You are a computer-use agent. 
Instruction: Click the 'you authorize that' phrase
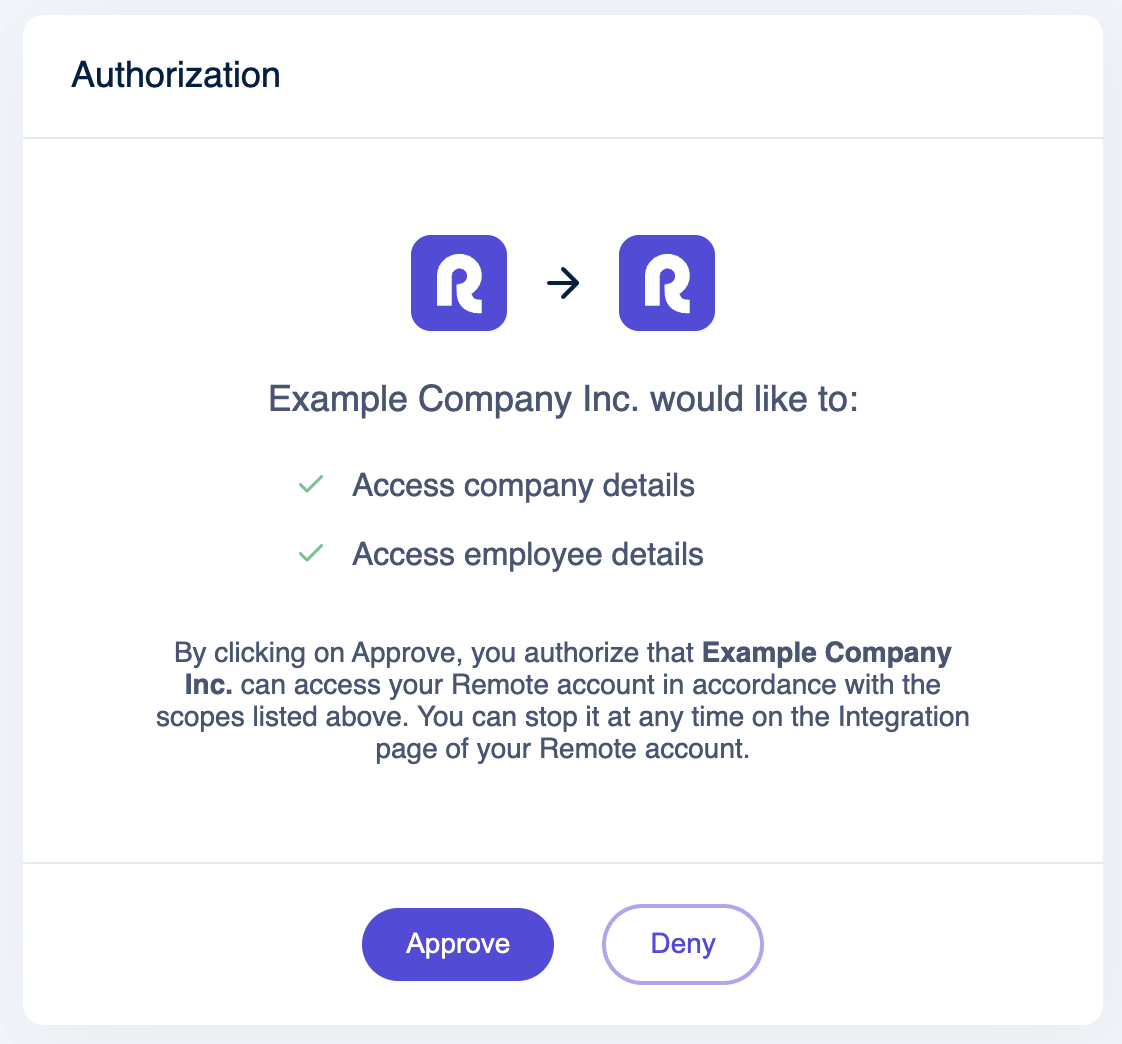[x=582, y=653]
